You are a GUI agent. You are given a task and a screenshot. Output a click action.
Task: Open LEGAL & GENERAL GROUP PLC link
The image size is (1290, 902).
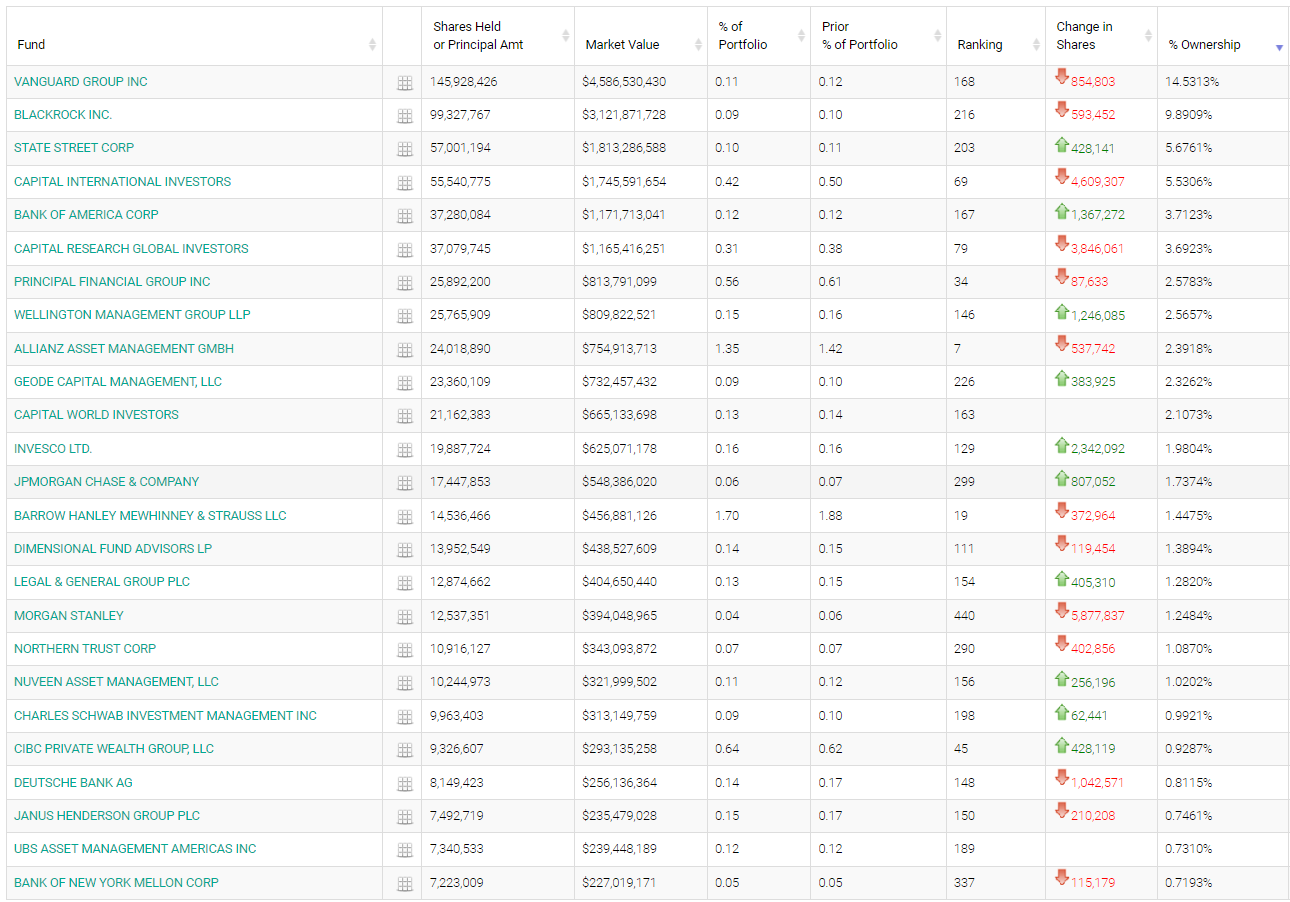pyautogui.click(x=102, y=582)
